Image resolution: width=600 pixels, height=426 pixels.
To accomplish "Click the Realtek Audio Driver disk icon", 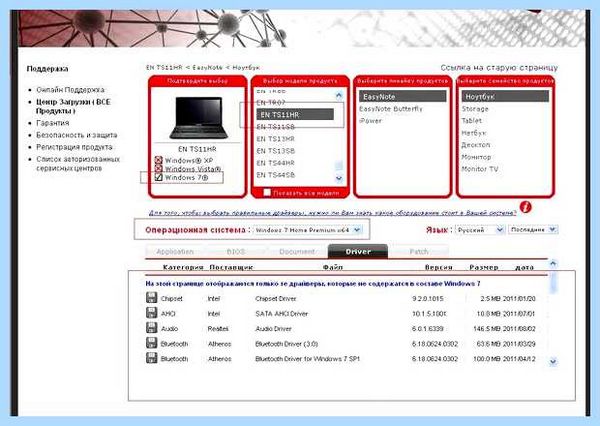I will pyautogui.click(x=152, y=328).
